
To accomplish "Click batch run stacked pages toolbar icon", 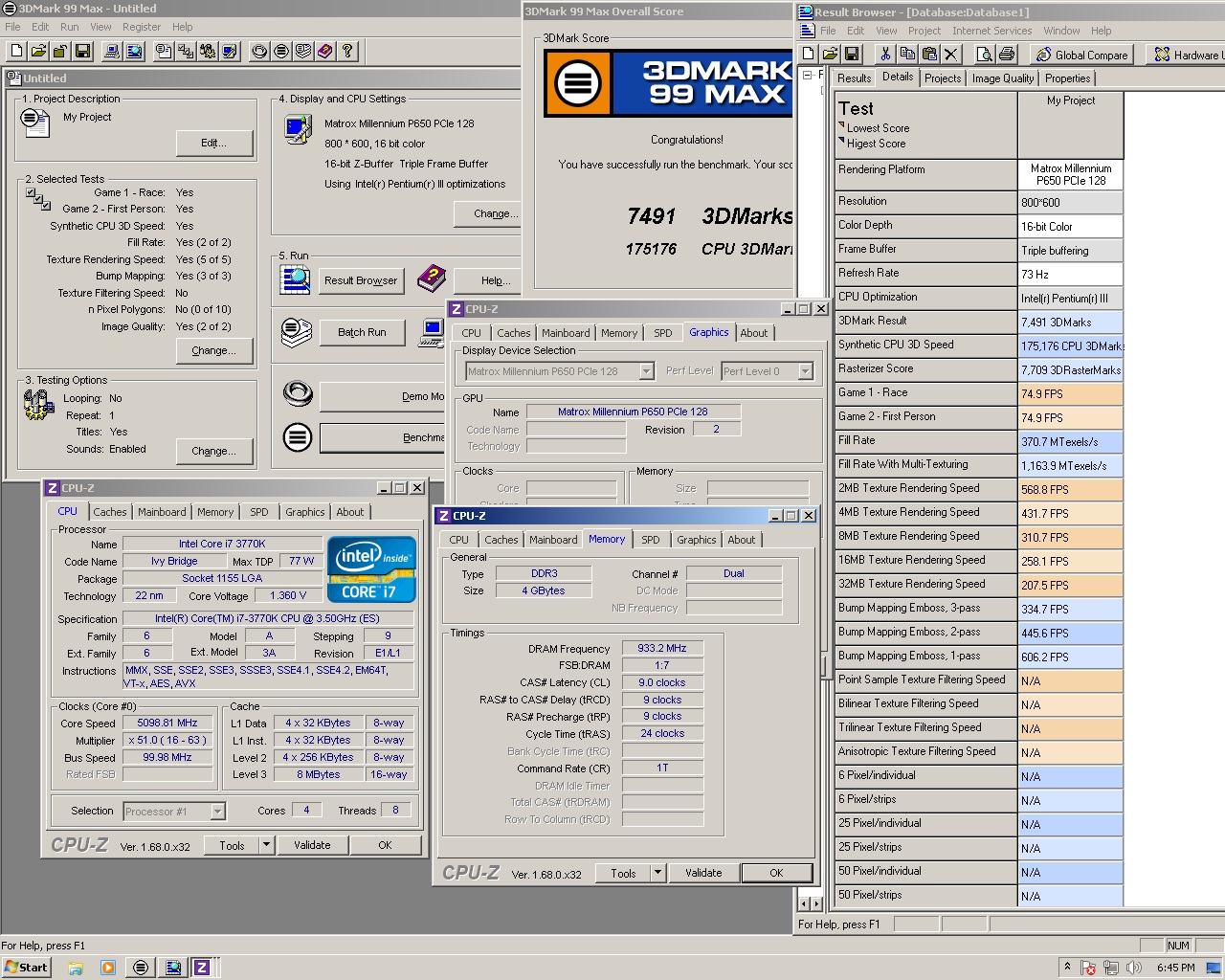I will (x=303, y=51).
